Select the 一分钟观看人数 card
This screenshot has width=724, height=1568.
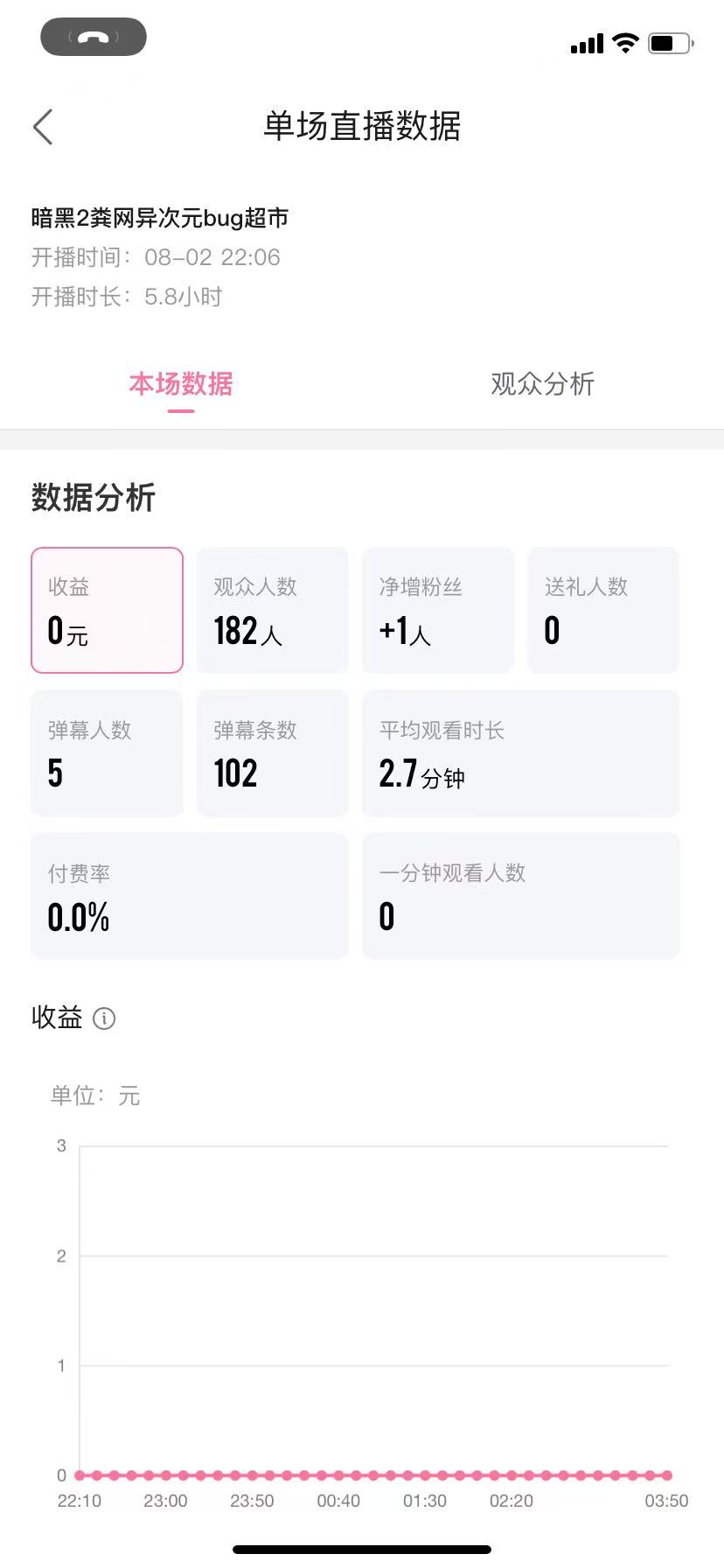(x=521, y=895)
